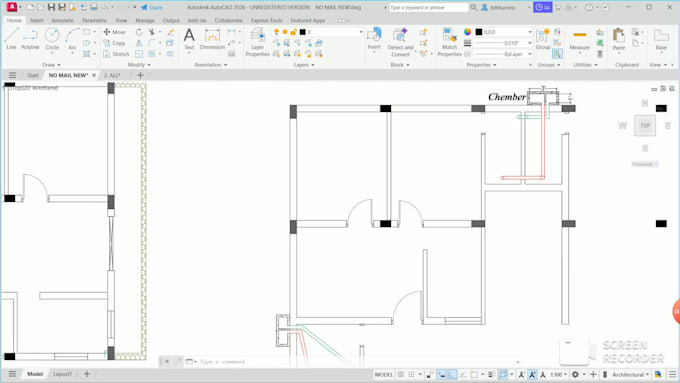Toggle drawing grid display in status bar
The image size is (680, 383).
[x=400, y=374]
